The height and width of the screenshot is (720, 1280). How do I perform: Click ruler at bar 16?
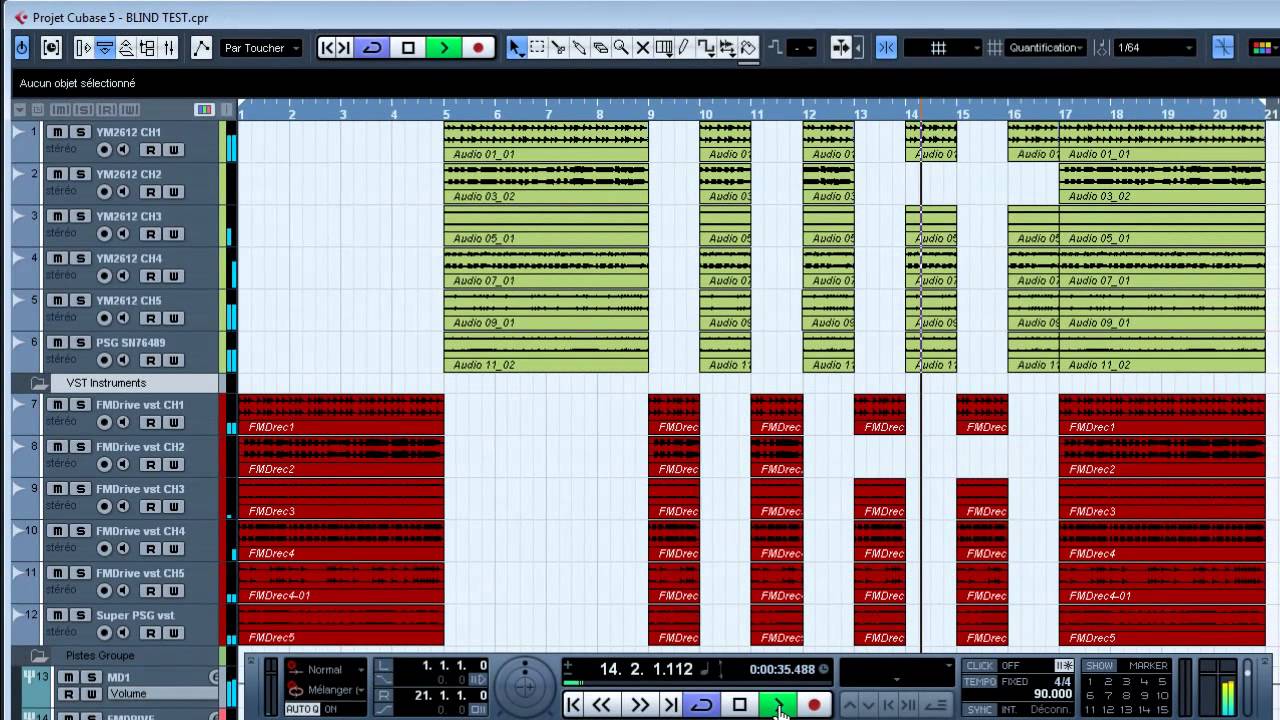pyautogui.click(x=1014, y=114)
